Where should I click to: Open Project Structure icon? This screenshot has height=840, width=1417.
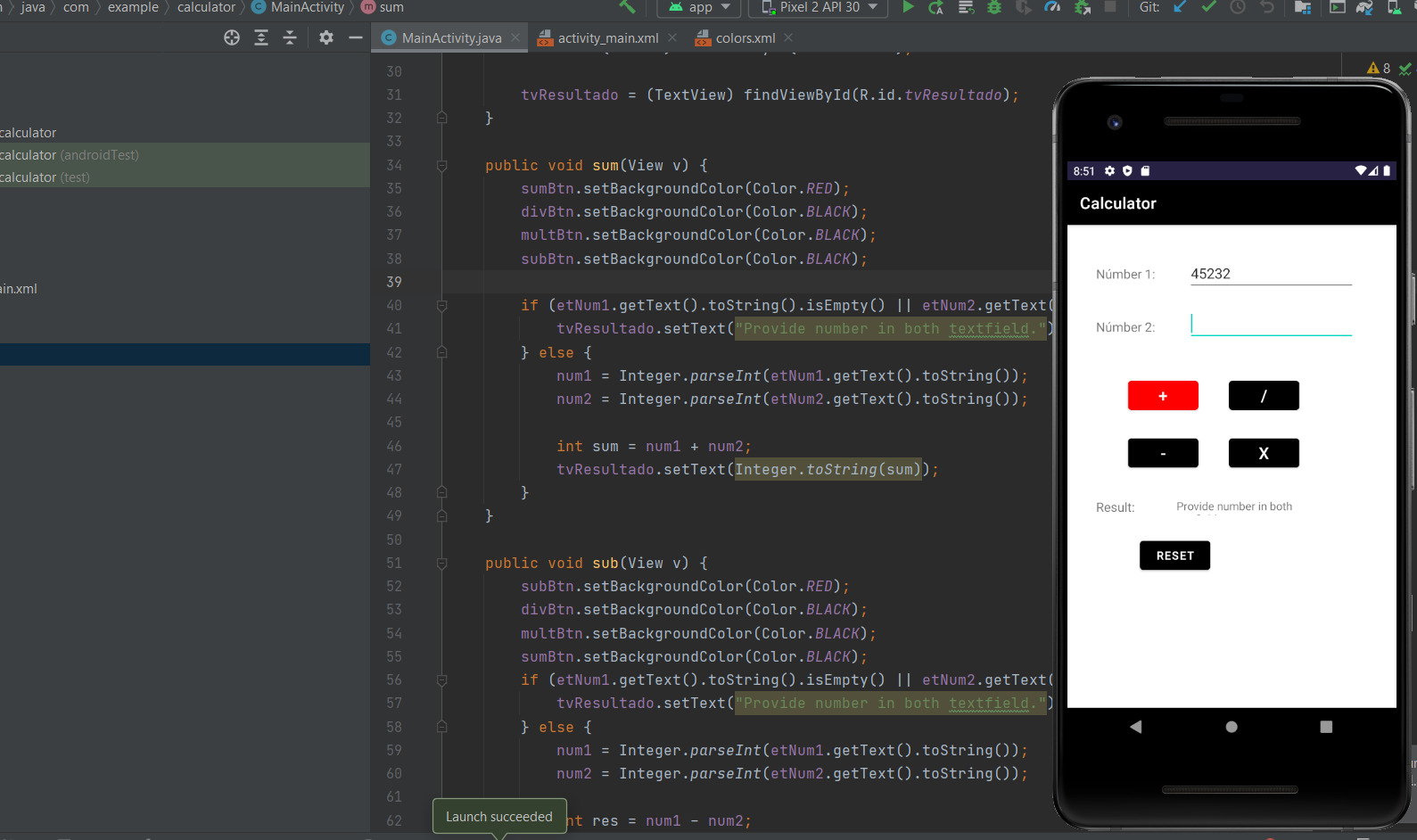(x=1303, y=7)
